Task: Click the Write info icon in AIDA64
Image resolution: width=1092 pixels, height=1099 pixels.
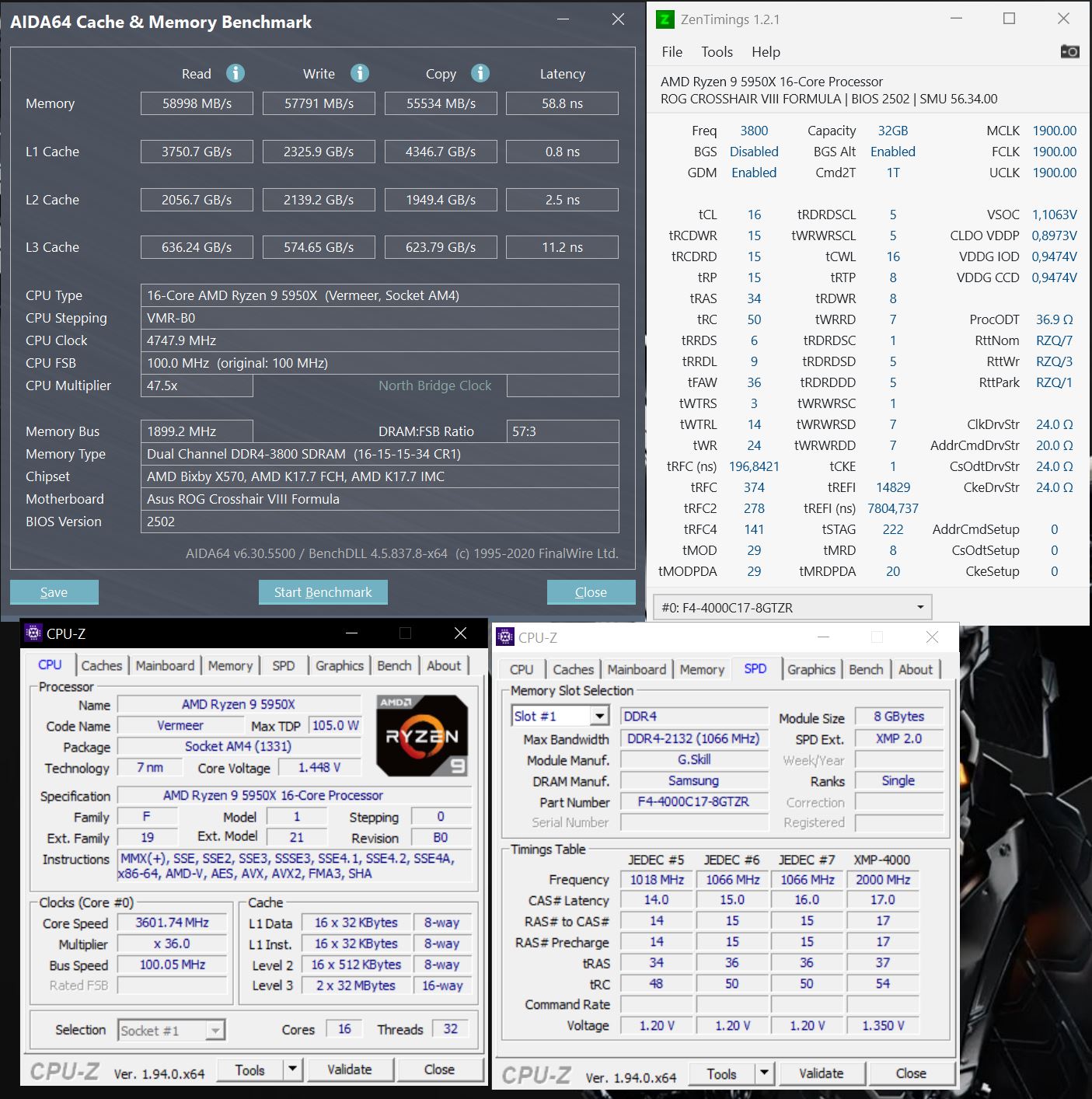Action: (359, 73)
